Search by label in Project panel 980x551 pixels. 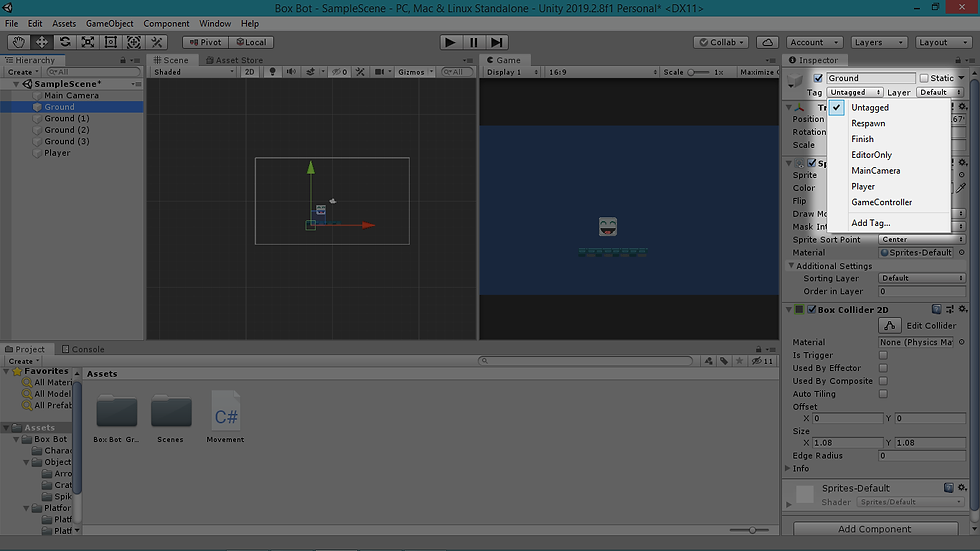(724, 360)
